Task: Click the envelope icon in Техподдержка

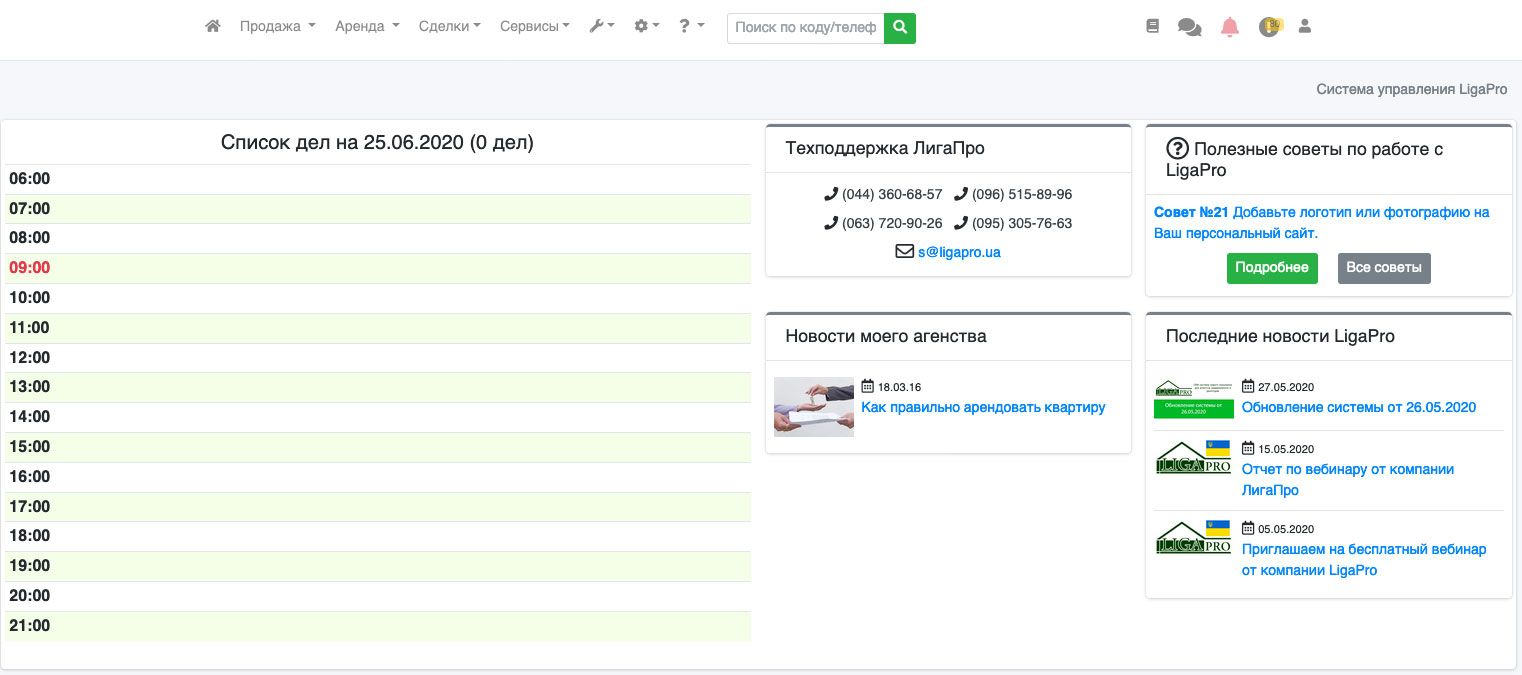Action: (x=904, y=252)
